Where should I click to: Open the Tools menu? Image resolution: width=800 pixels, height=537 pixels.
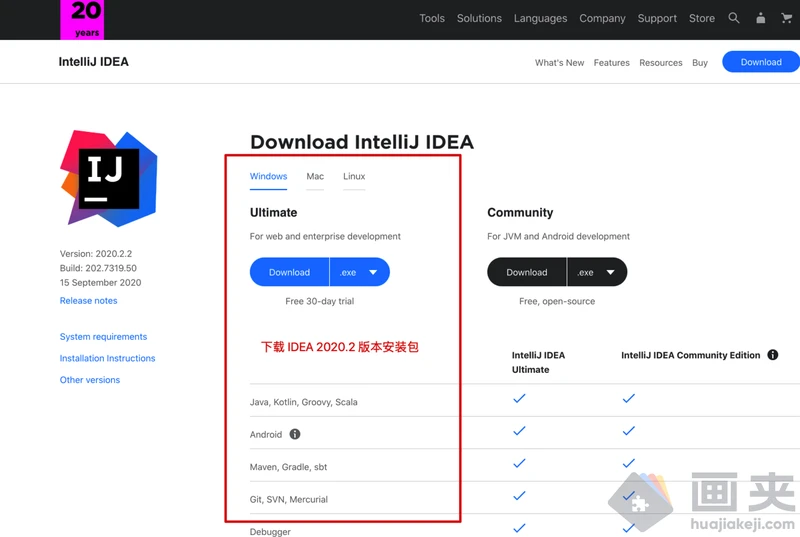pos(432,18)
